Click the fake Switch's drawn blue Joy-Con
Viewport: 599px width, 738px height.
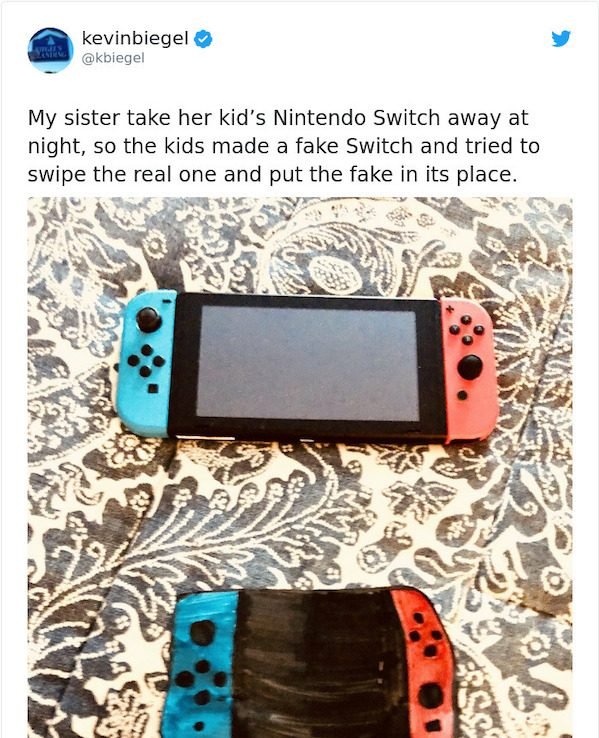click(200, 665)
